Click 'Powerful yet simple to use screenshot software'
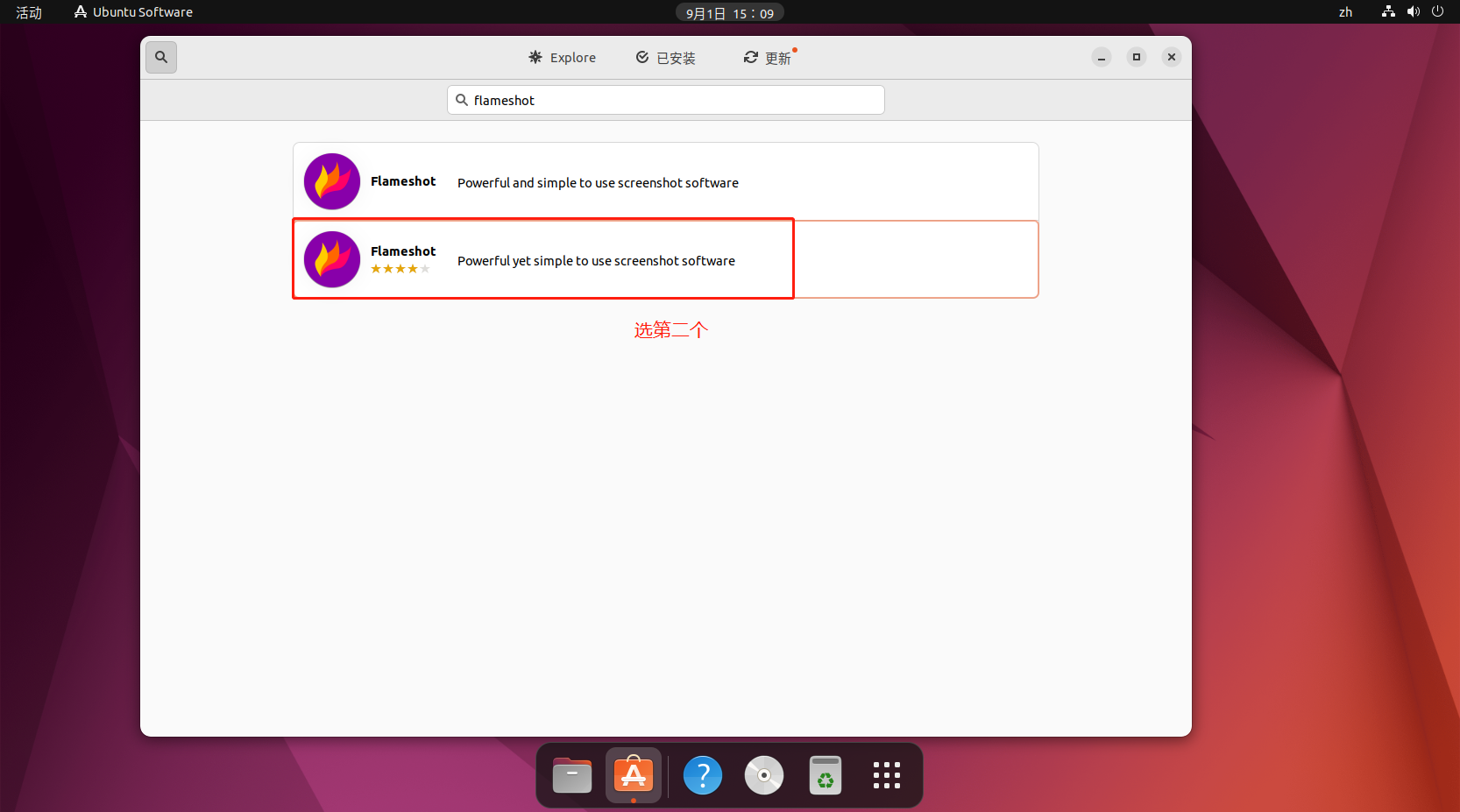Image resolution: width=1460 pixels, height=812 pixels. 596,261
